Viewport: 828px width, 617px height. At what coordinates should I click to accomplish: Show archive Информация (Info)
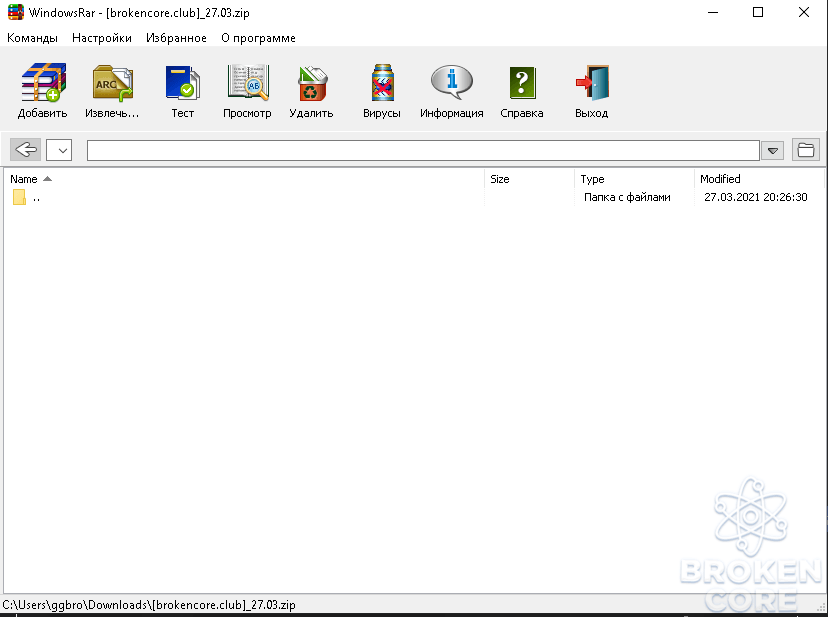451,82
